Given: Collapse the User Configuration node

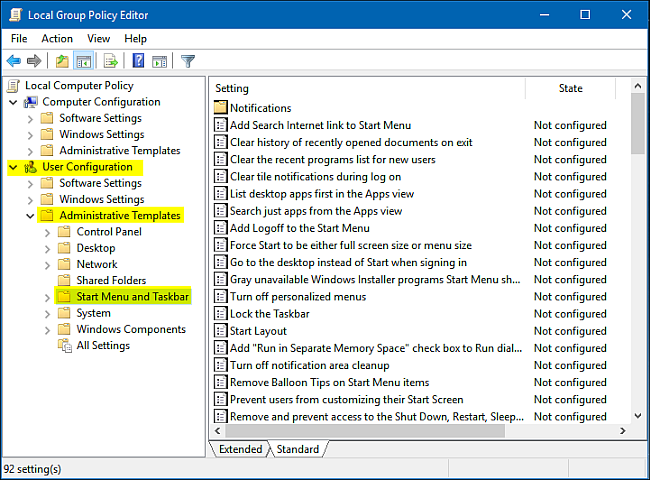Looking at the screenshot, I should pos(13,167).
